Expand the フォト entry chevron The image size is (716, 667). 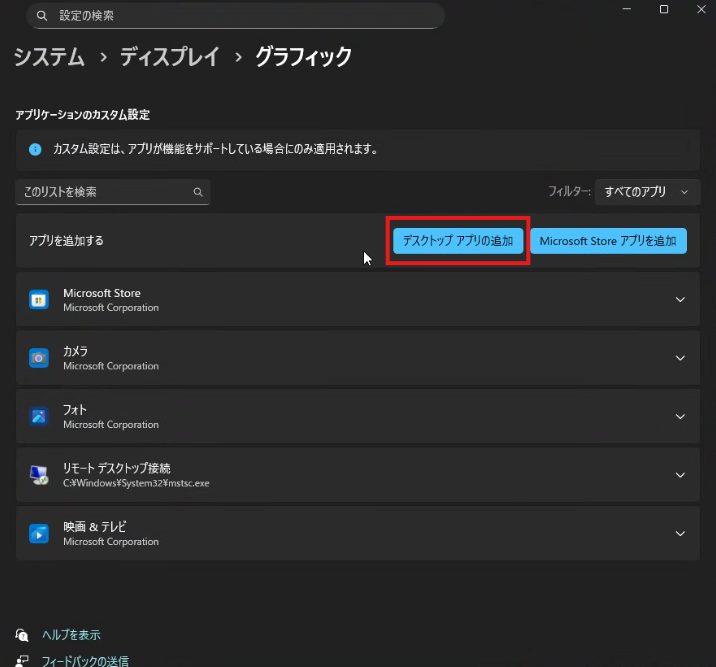pos(680,417)
